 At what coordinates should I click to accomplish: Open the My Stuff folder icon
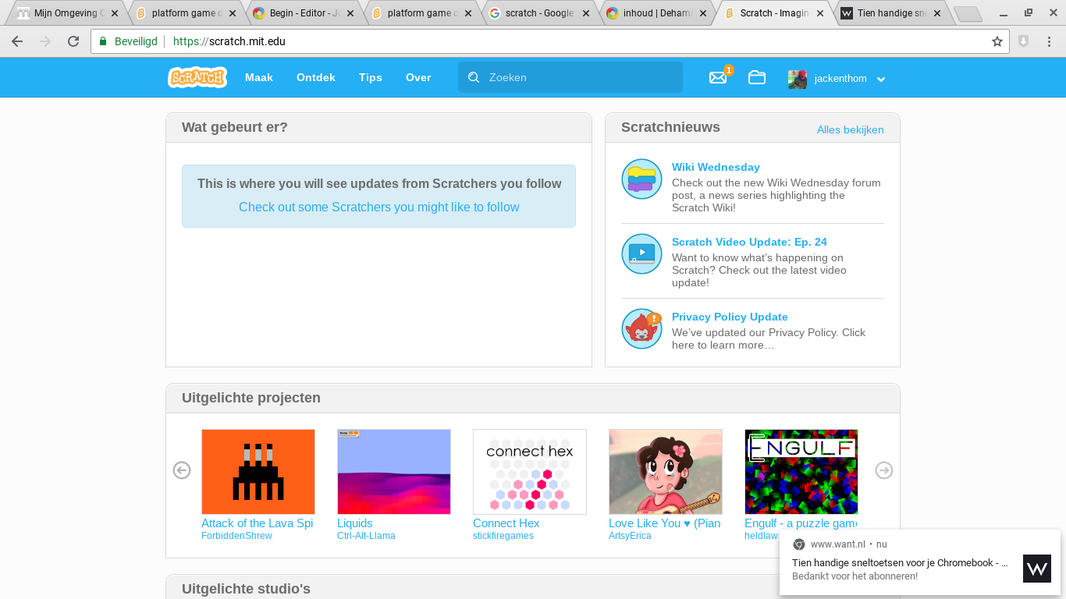coord(757,78)
